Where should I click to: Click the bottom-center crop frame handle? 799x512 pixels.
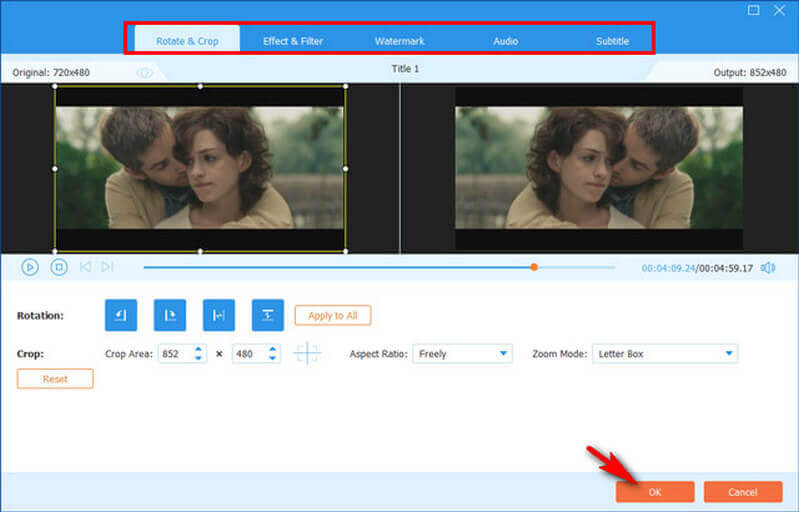[x=200, y=251]
